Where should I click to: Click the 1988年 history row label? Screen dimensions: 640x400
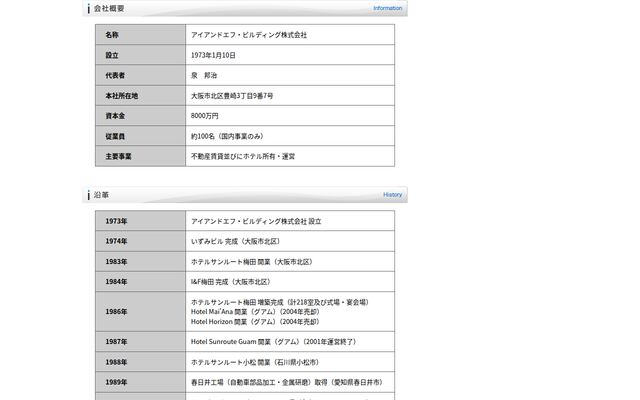click(116, 362)
